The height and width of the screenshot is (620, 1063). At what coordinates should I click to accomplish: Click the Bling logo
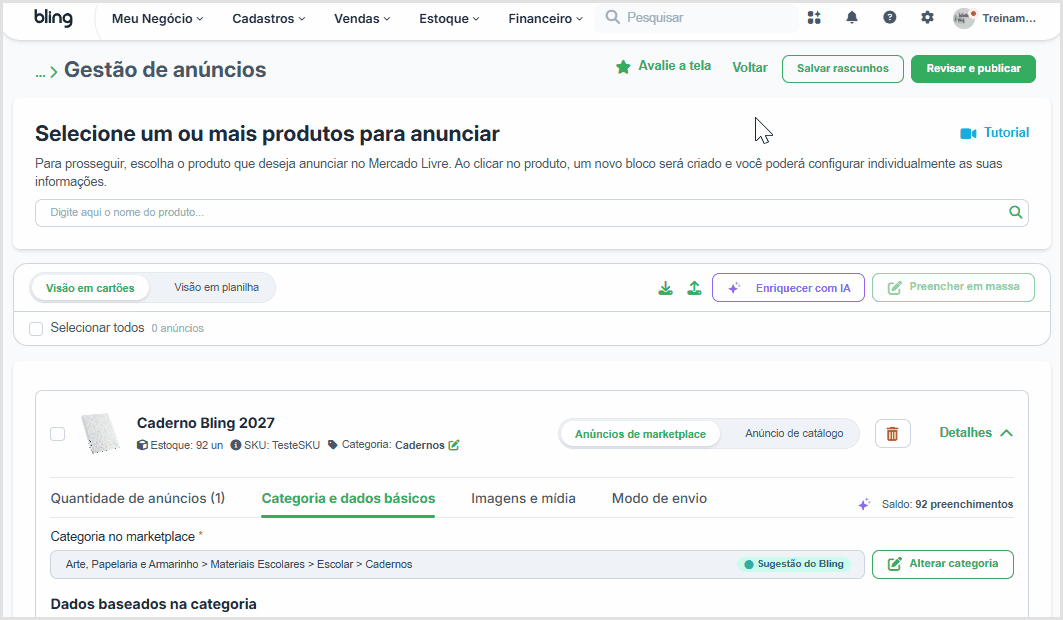point(54,18)
